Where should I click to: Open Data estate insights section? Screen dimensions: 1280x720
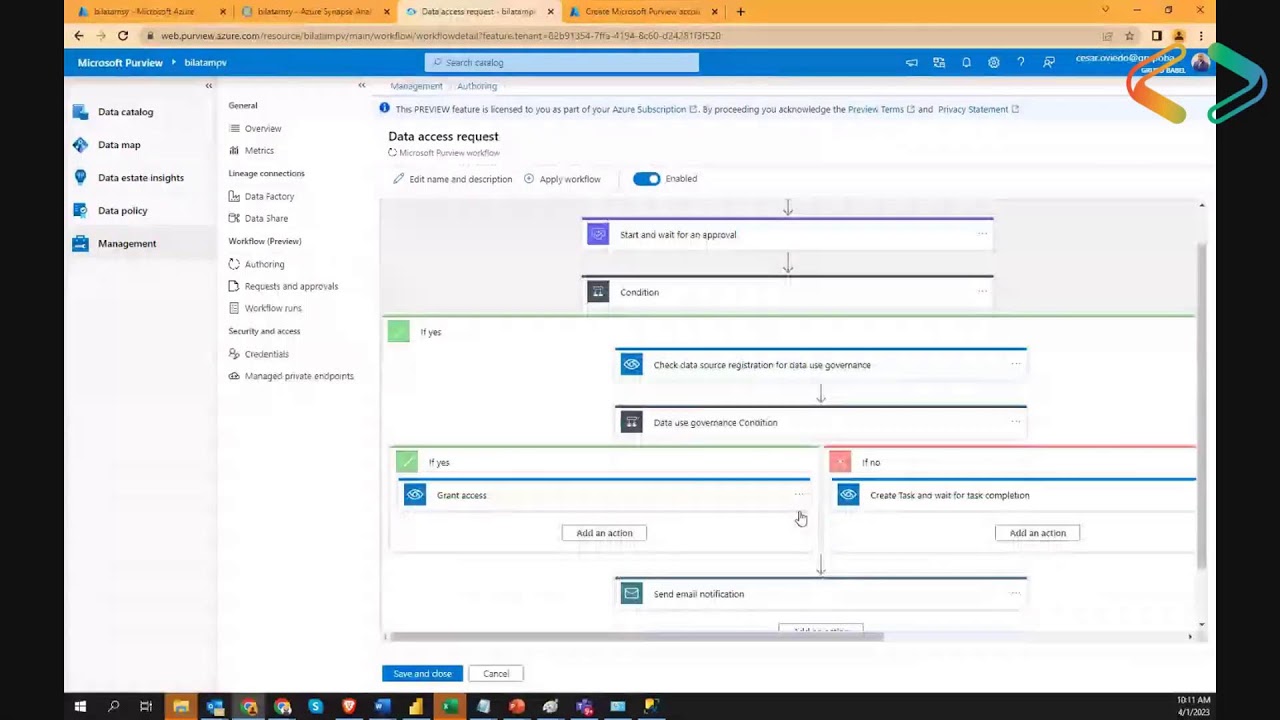click(140, 178)
